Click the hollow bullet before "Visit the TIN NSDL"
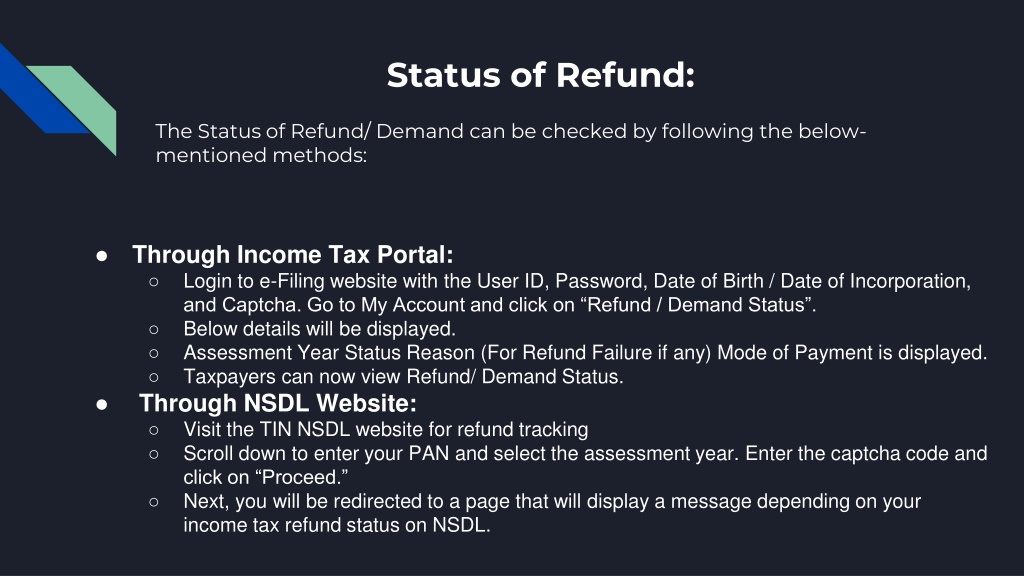1024x576 pixels. click(154, 430)
